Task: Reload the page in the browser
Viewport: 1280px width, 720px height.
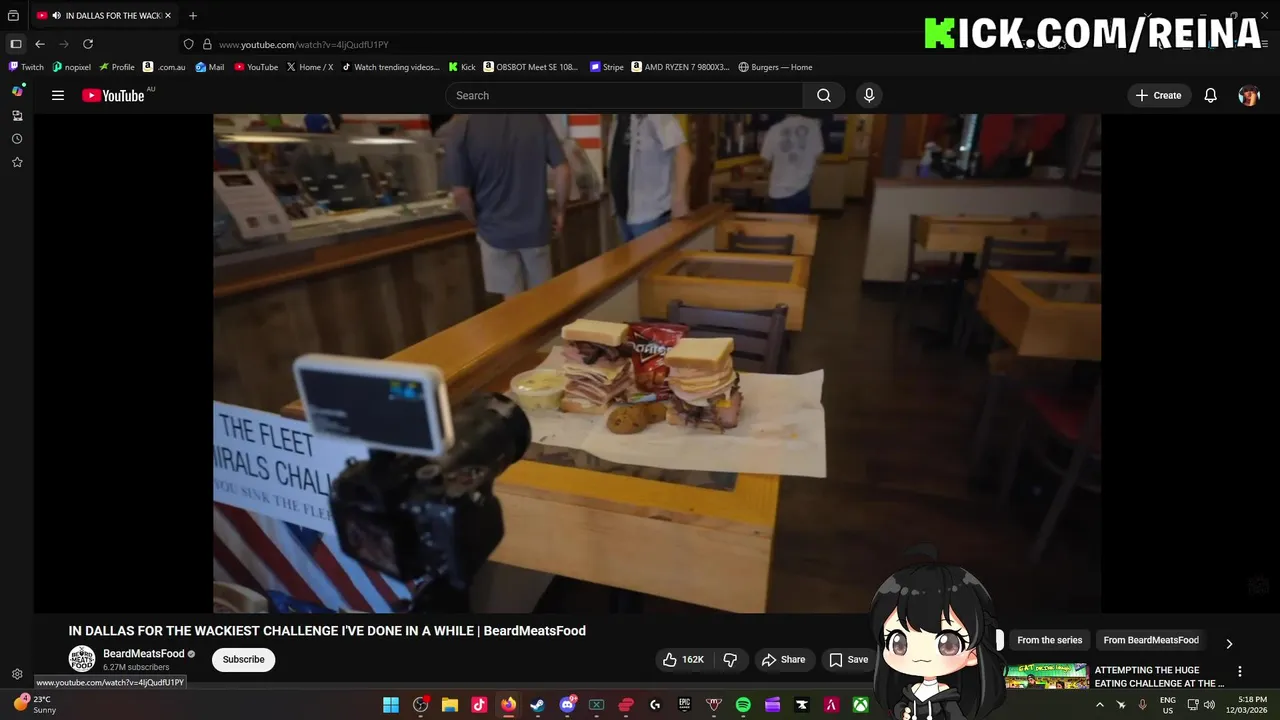Action: click(x=88, y=44)
